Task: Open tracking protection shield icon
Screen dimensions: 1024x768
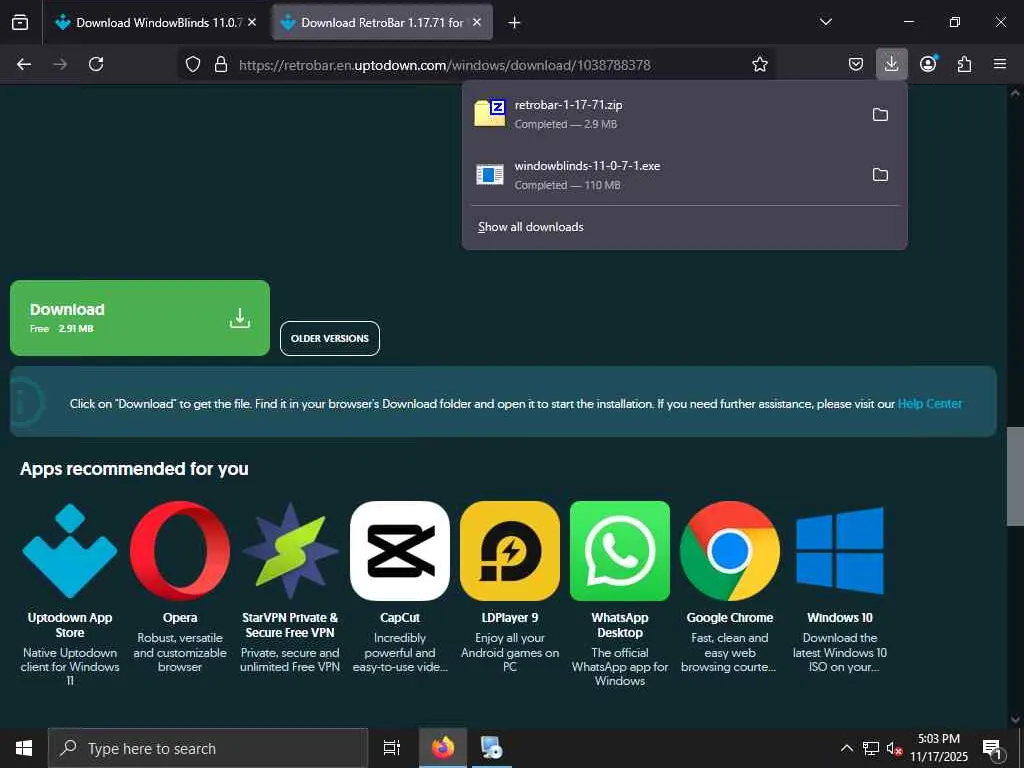Action: click(193, 64)
